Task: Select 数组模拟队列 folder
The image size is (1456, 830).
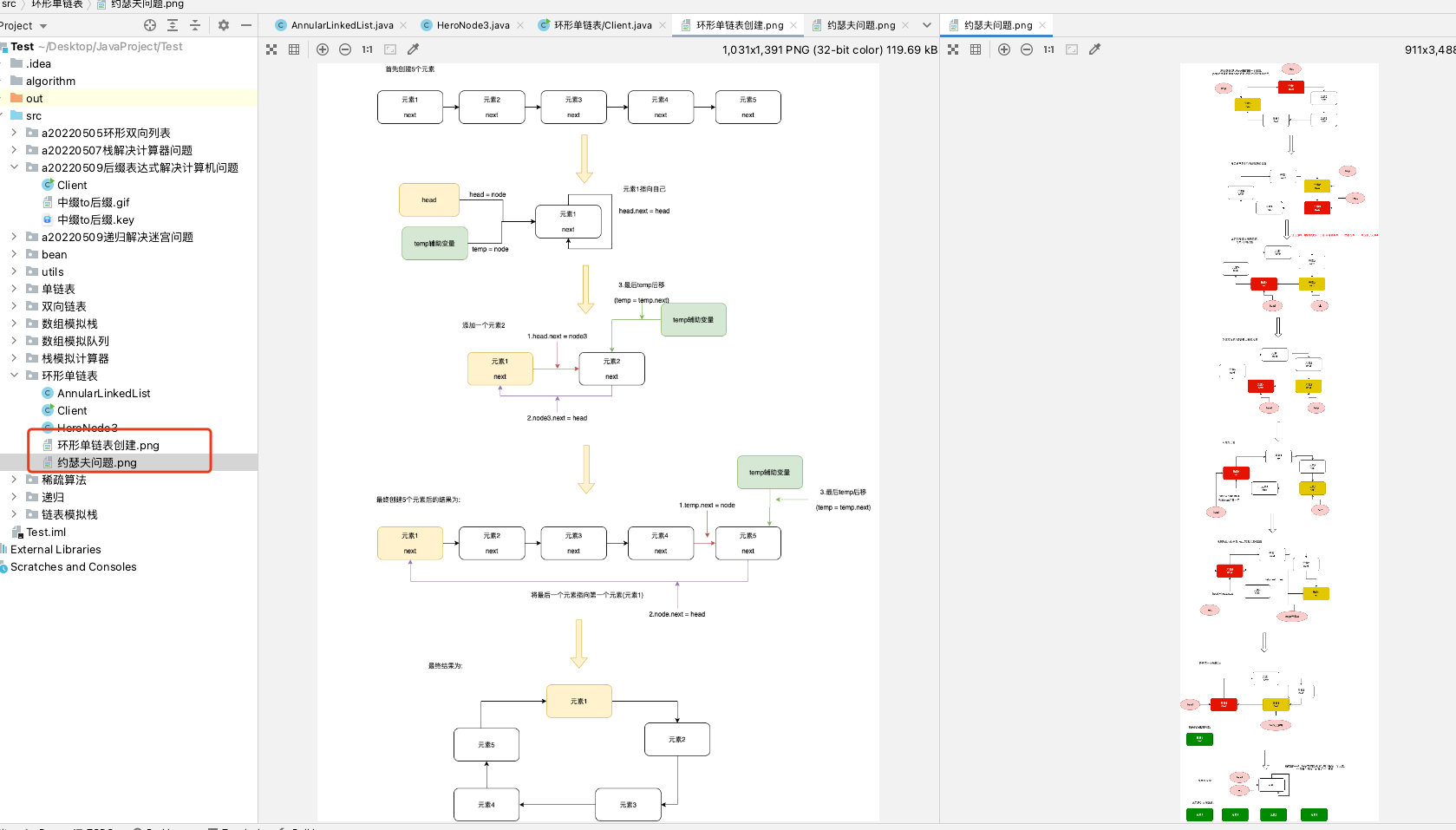Action: tap(75, 341)
